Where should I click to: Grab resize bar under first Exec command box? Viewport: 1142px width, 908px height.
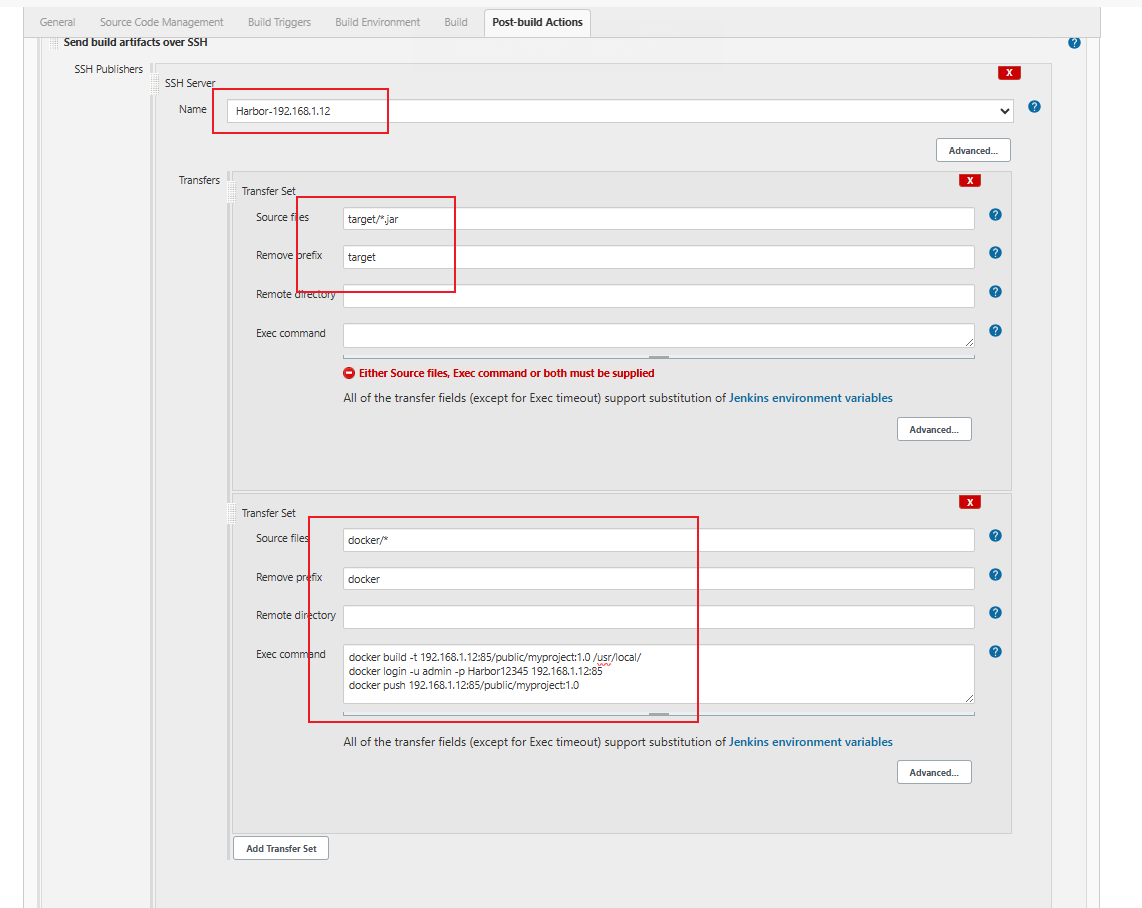pos(658,357)
